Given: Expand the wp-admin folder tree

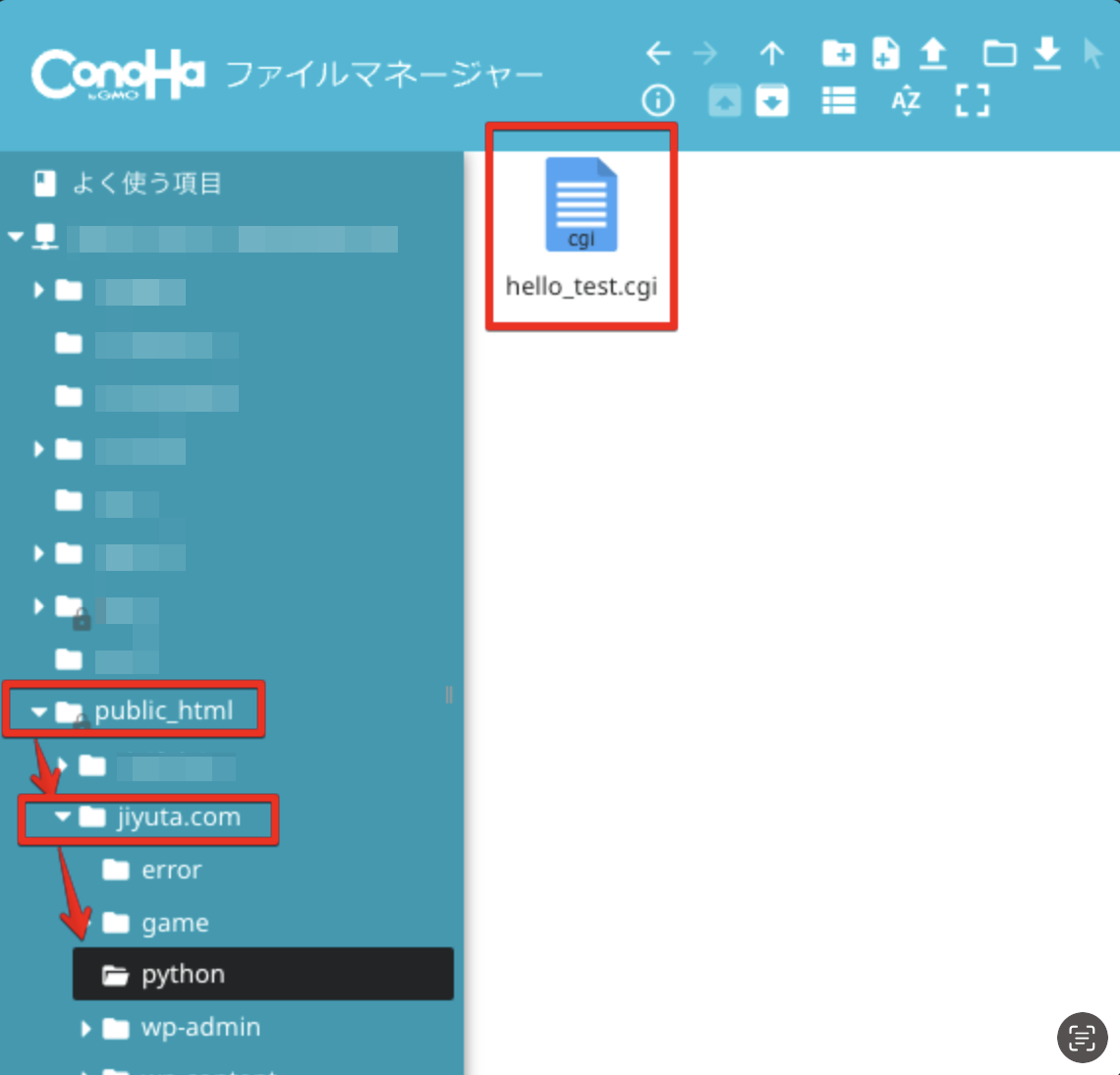Looking at the screenshot, I should tap(84, 1028).
